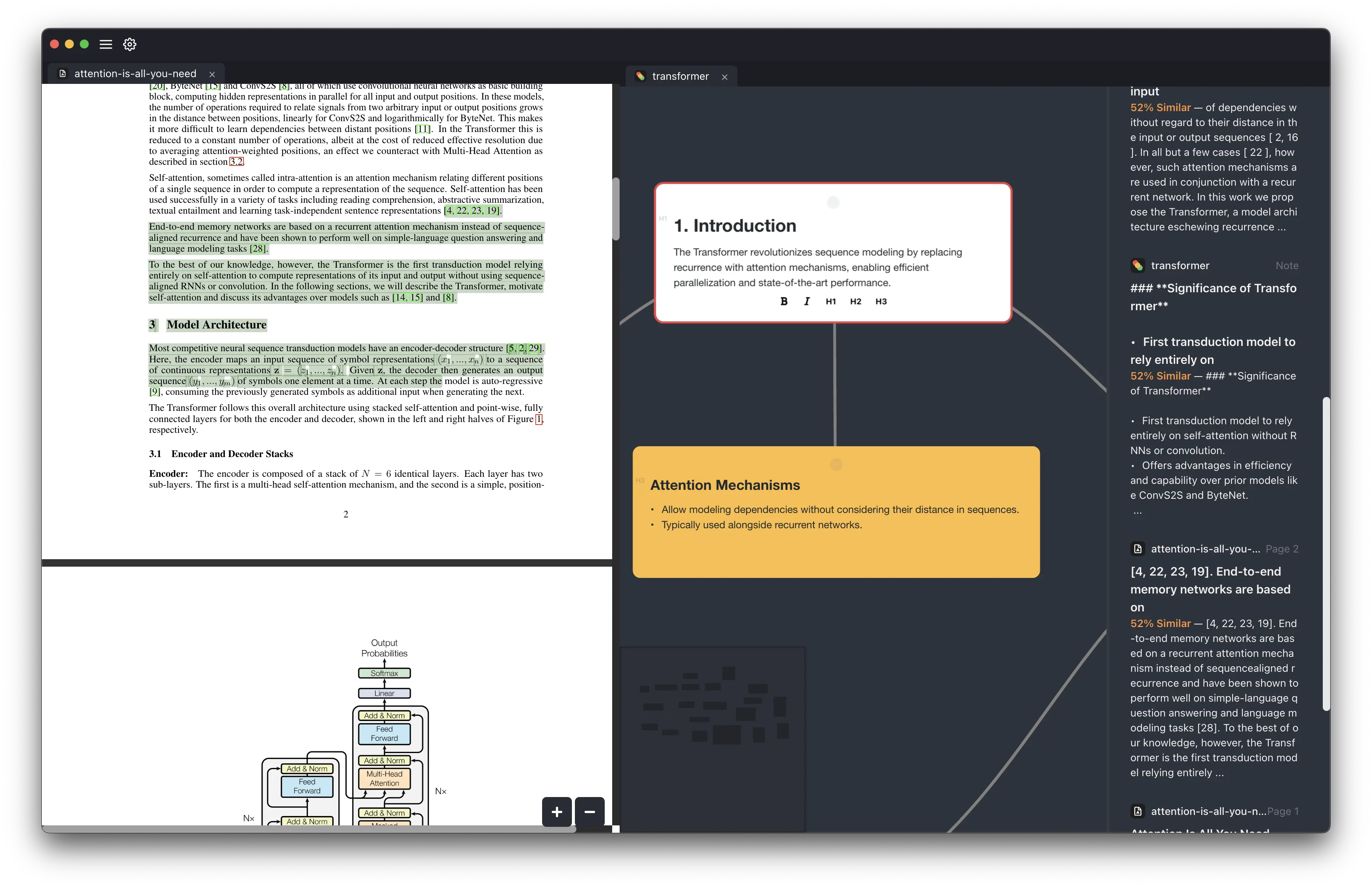
Task: Click the PDF icon beside the Page 2 result
Action: point(1137,549)
